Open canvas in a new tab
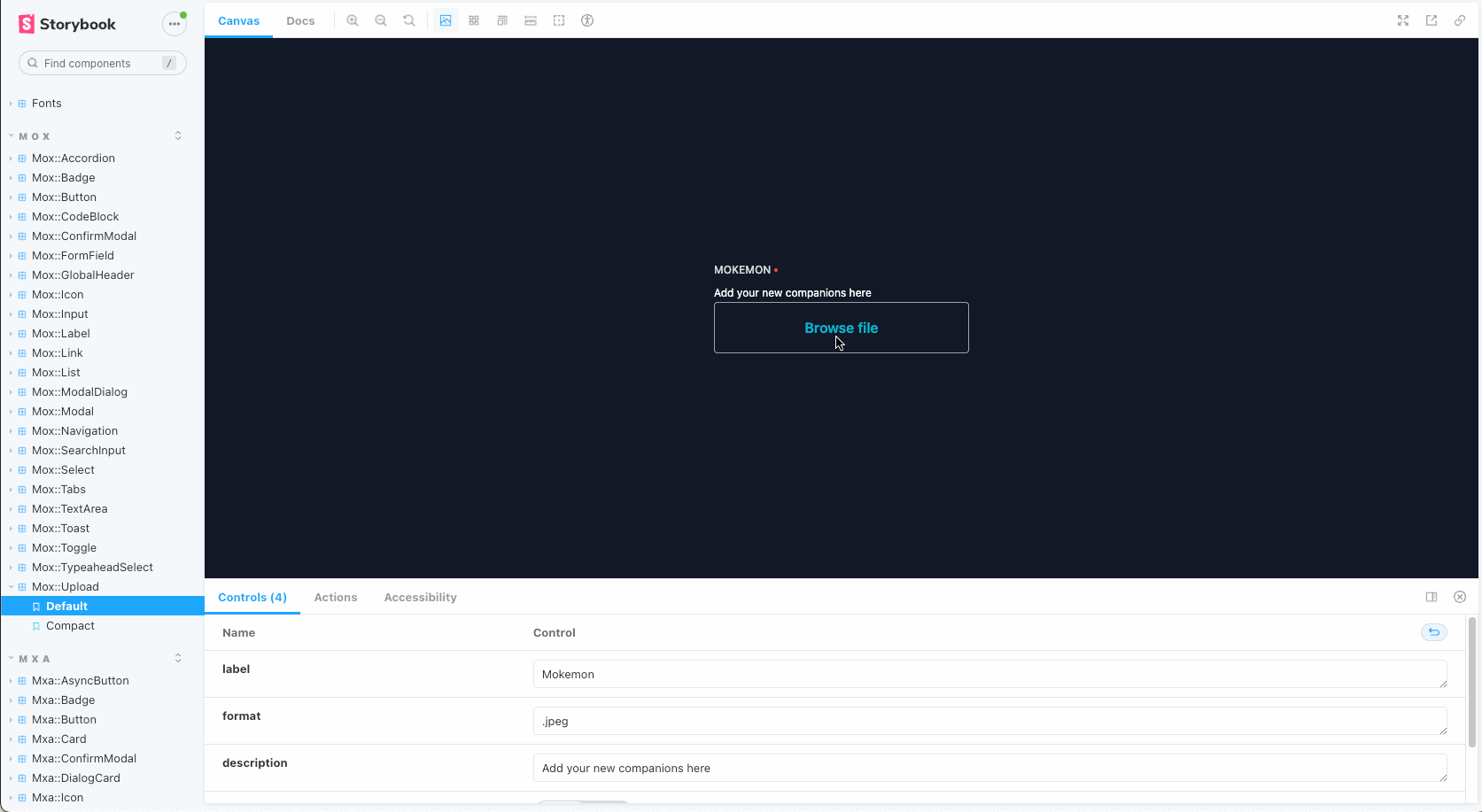 coord(1432,20)
